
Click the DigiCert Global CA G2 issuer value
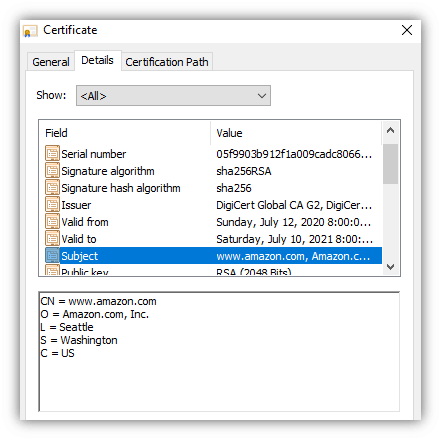tap(294, 205)
